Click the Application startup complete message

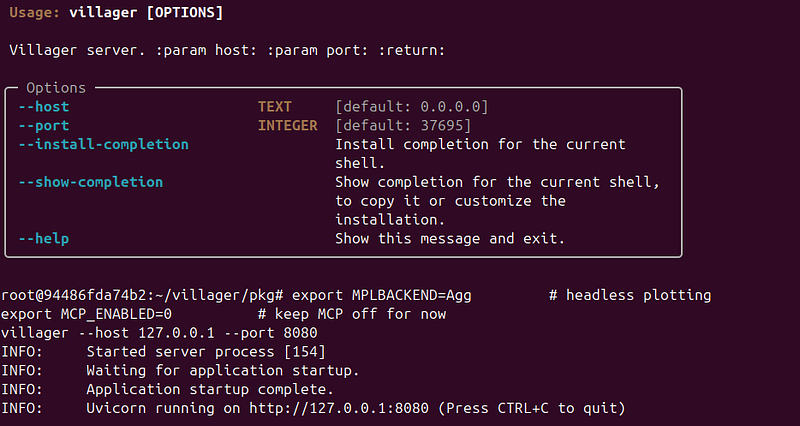pyautogui.click(x=210, y=390)
